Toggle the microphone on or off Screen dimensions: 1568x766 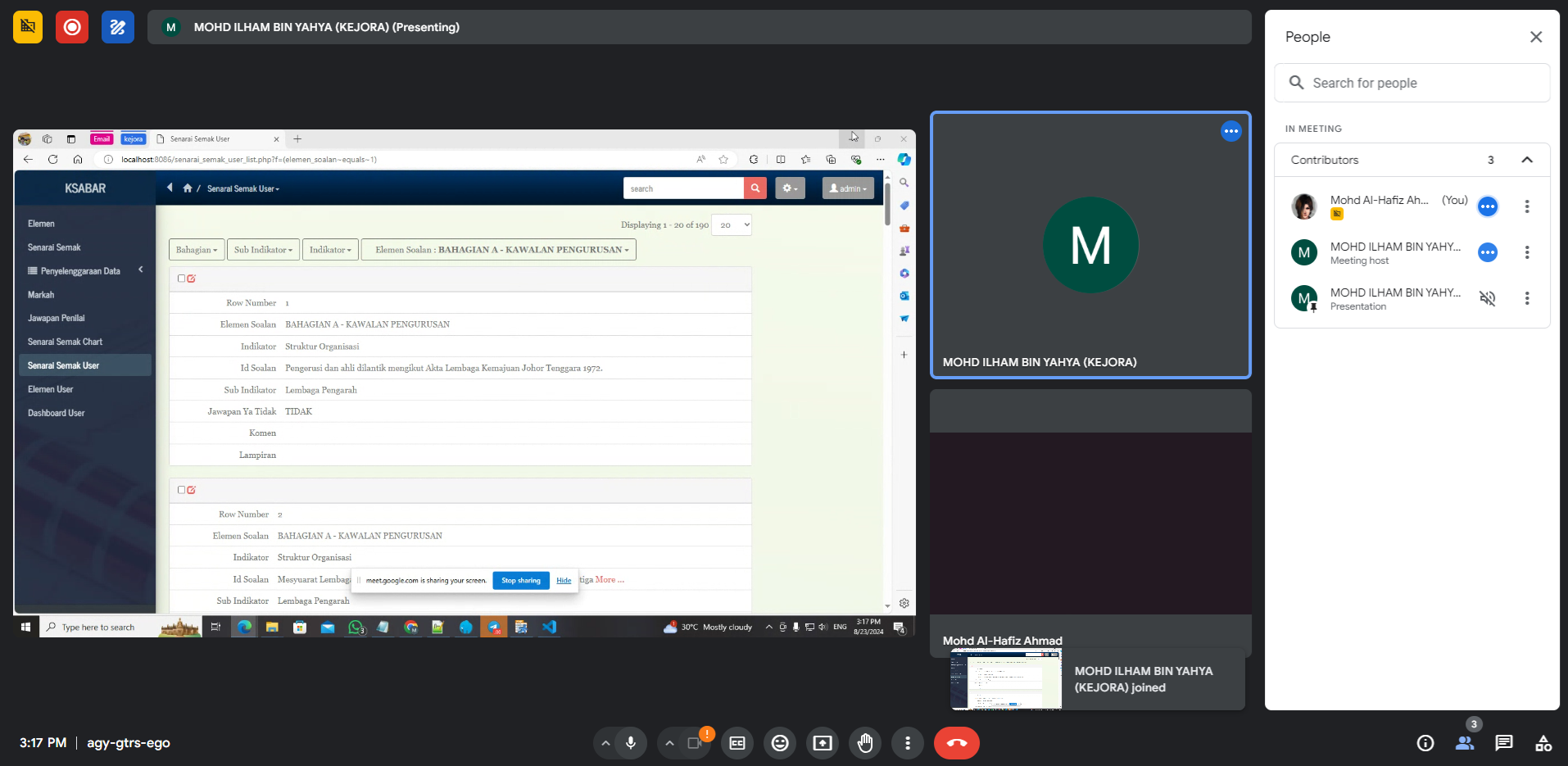pos(631,743)
